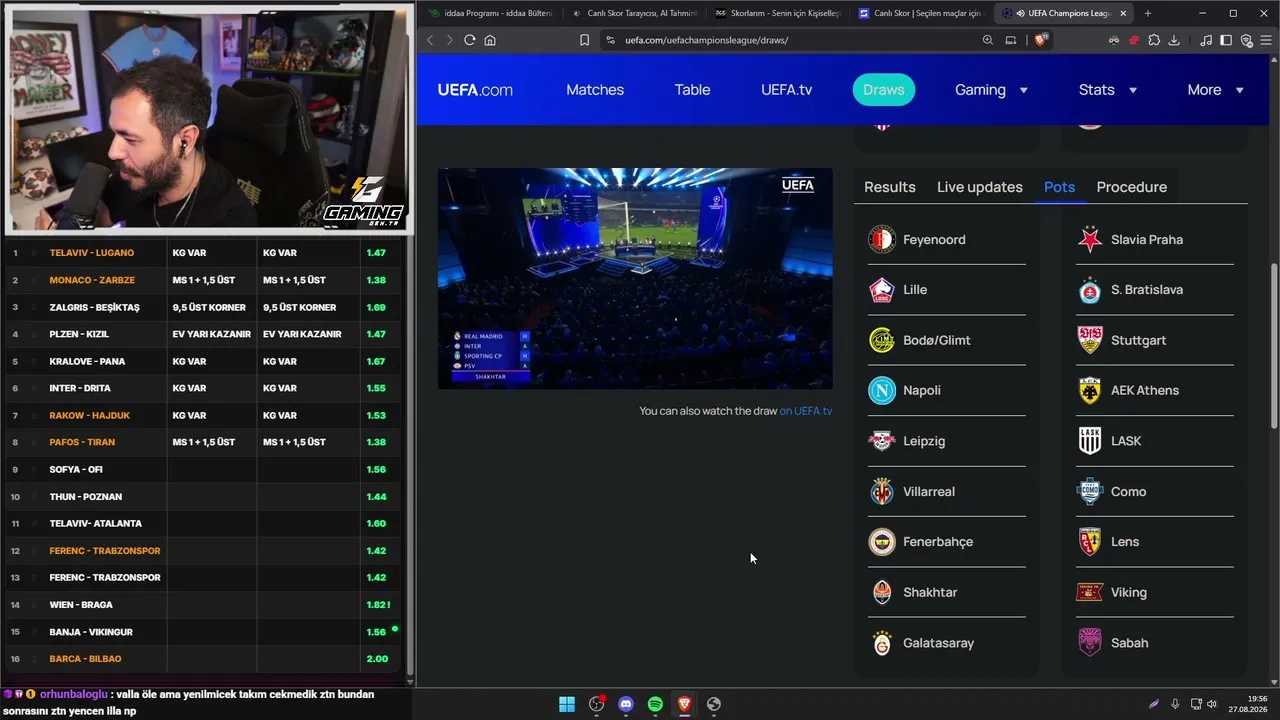This screenshot has height=720, width=1280.
Task: Toggle the browser sidebar panel icon
Action: tap(1226, 40)
